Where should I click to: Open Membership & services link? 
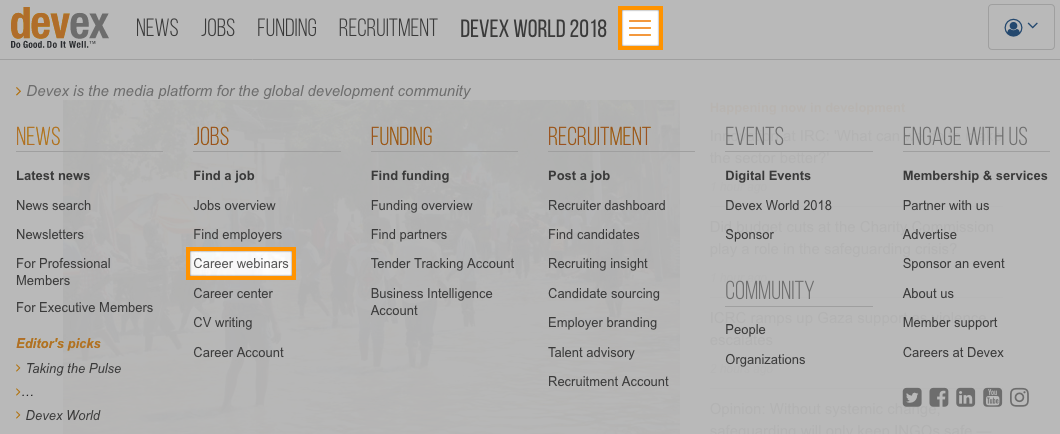click(x=975, y=176)
